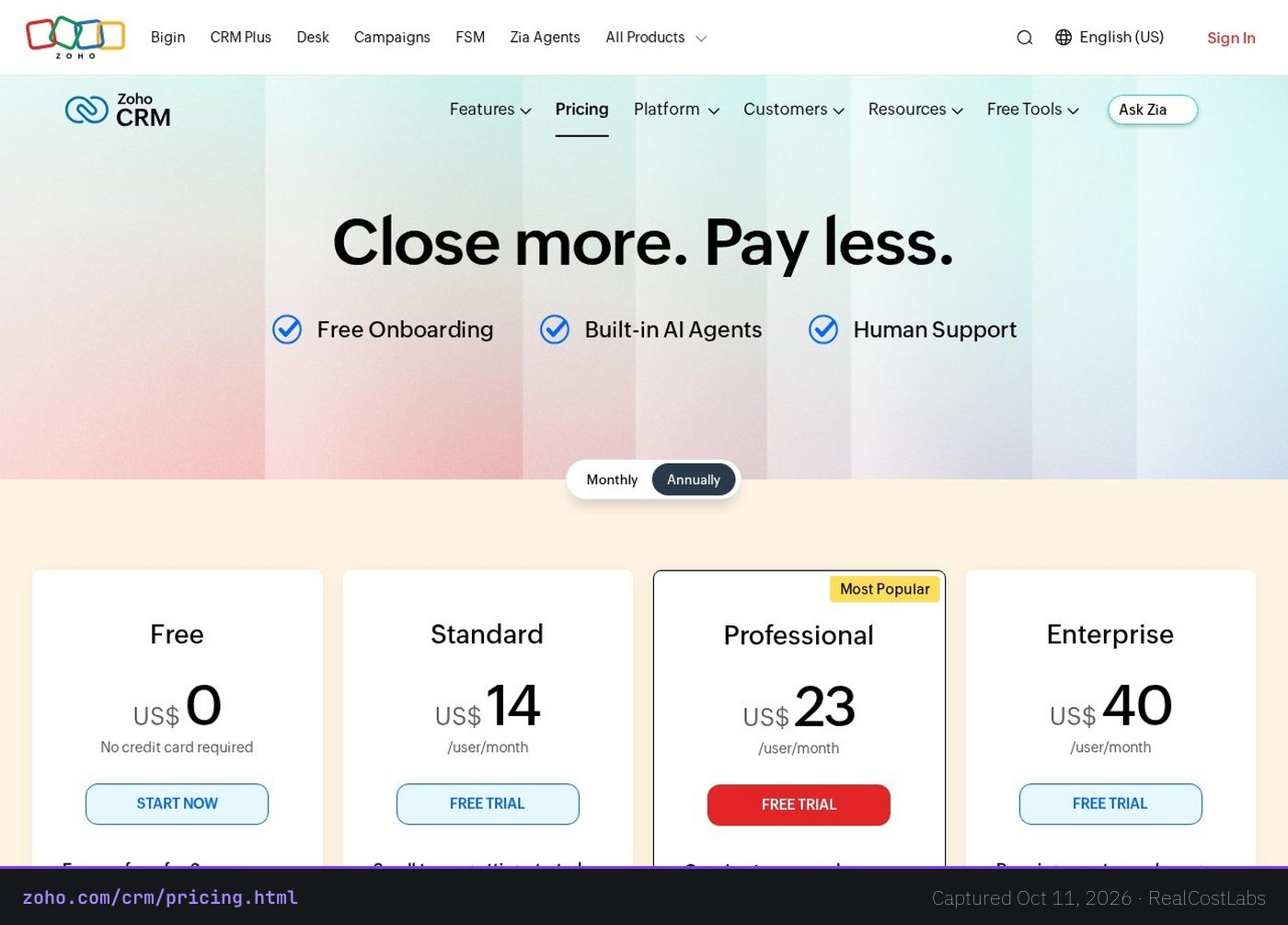Expand the Platform dropdown menu

click(676, 110)
